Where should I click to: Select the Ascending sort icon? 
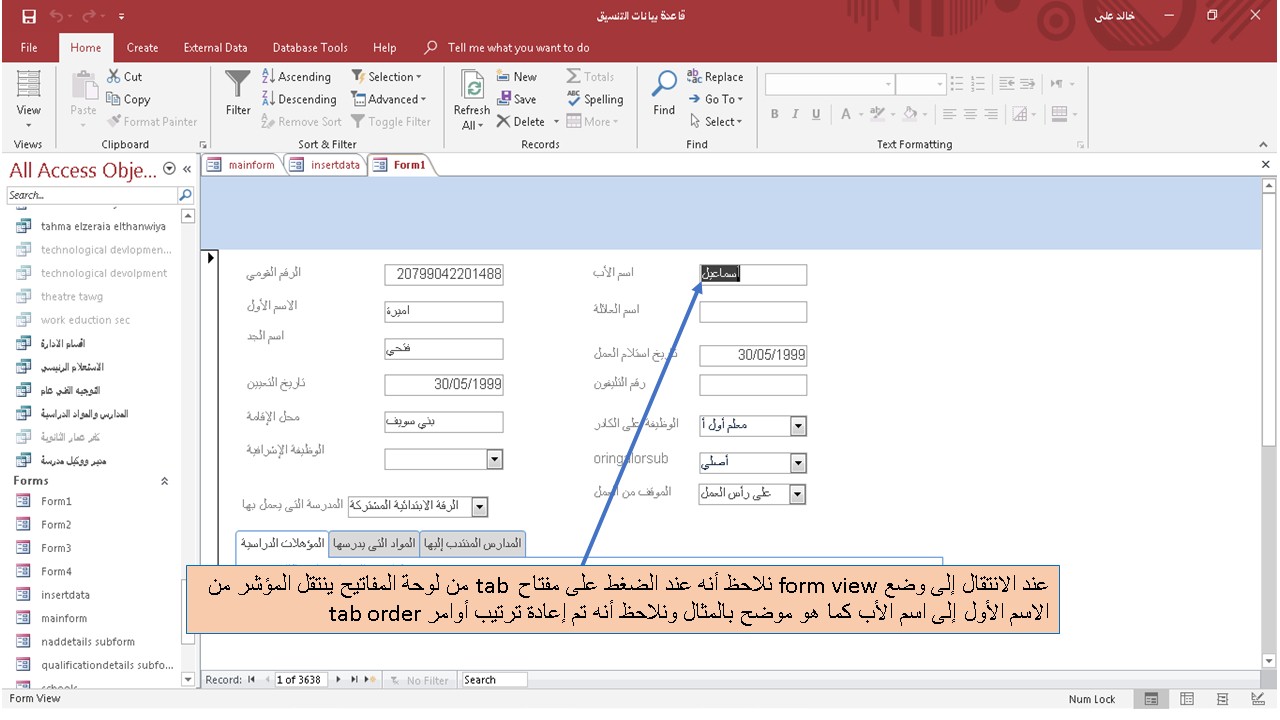269,76
